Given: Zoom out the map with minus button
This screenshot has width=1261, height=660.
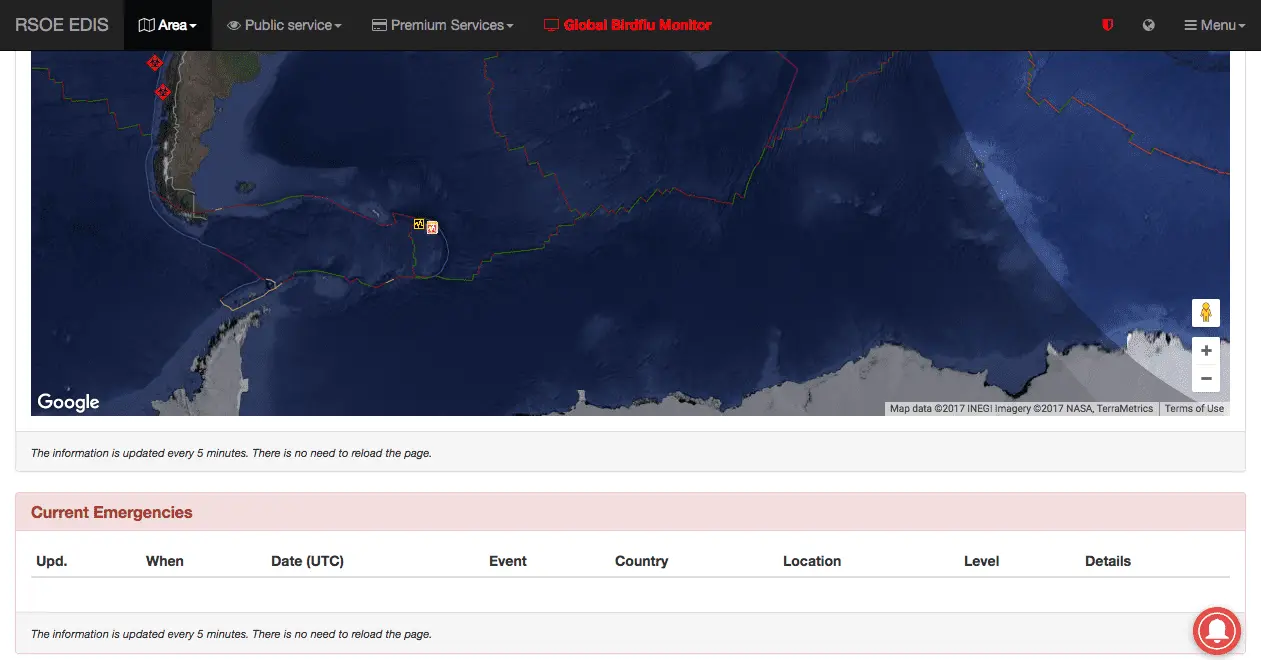Looking at the screenshot, I should coord(1206,379).
